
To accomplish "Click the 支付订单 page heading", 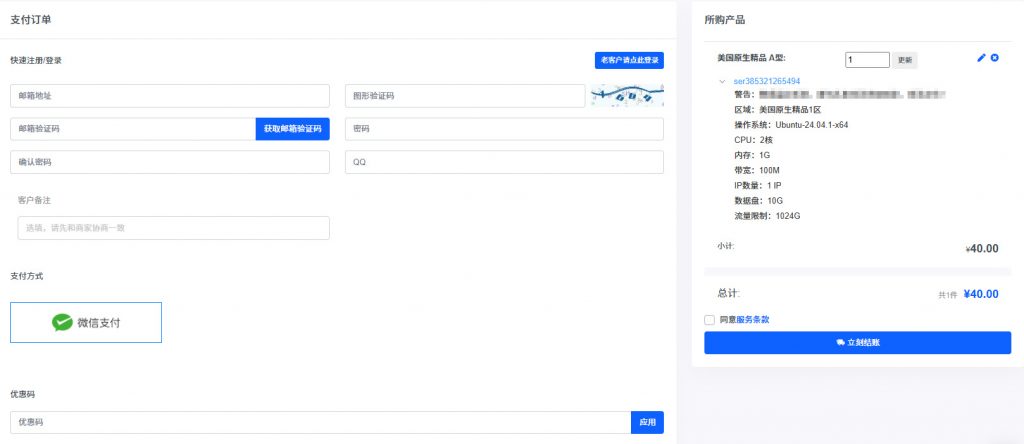I will [31, 20].
